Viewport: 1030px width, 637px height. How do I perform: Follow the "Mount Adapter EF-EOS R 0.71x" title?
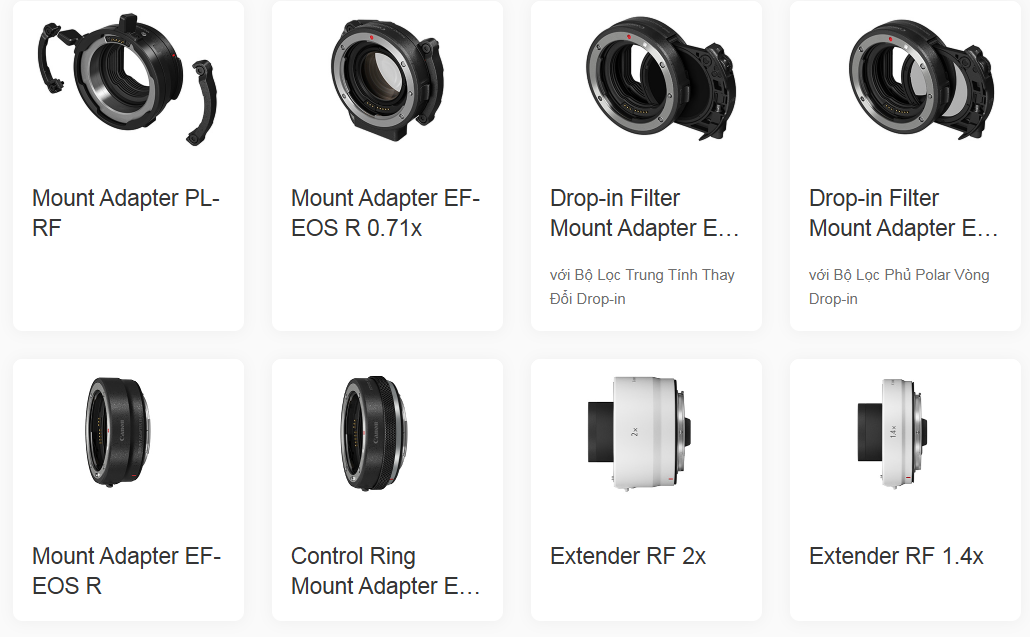pyautogui.click(x=386, y=213)
